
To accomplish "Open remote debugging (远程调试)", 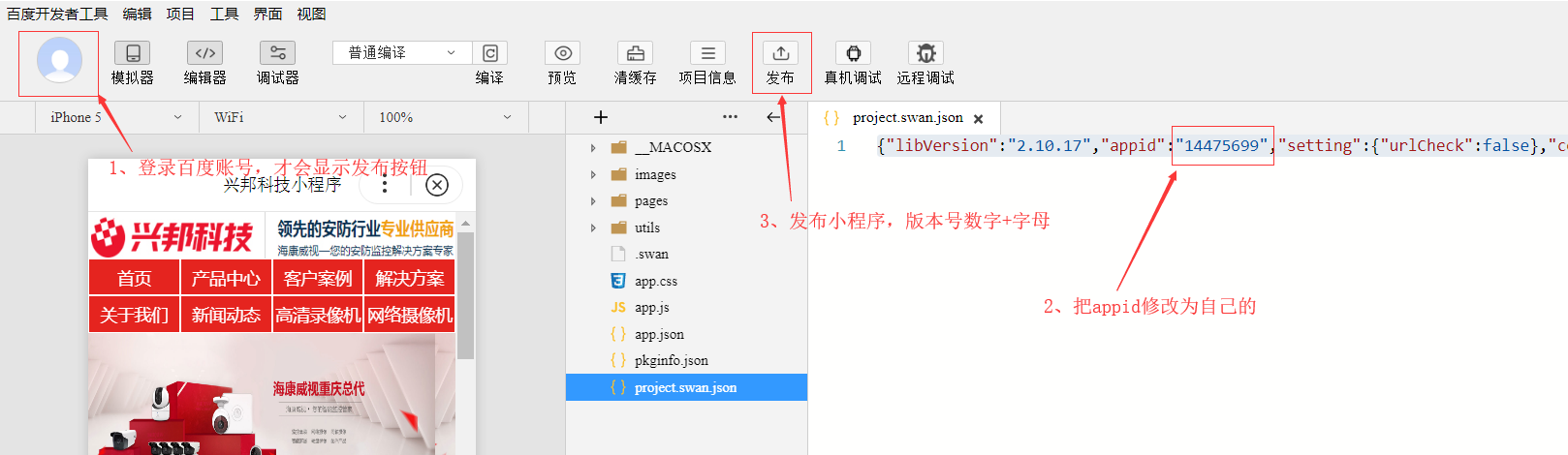I will [x=925, y=53].
